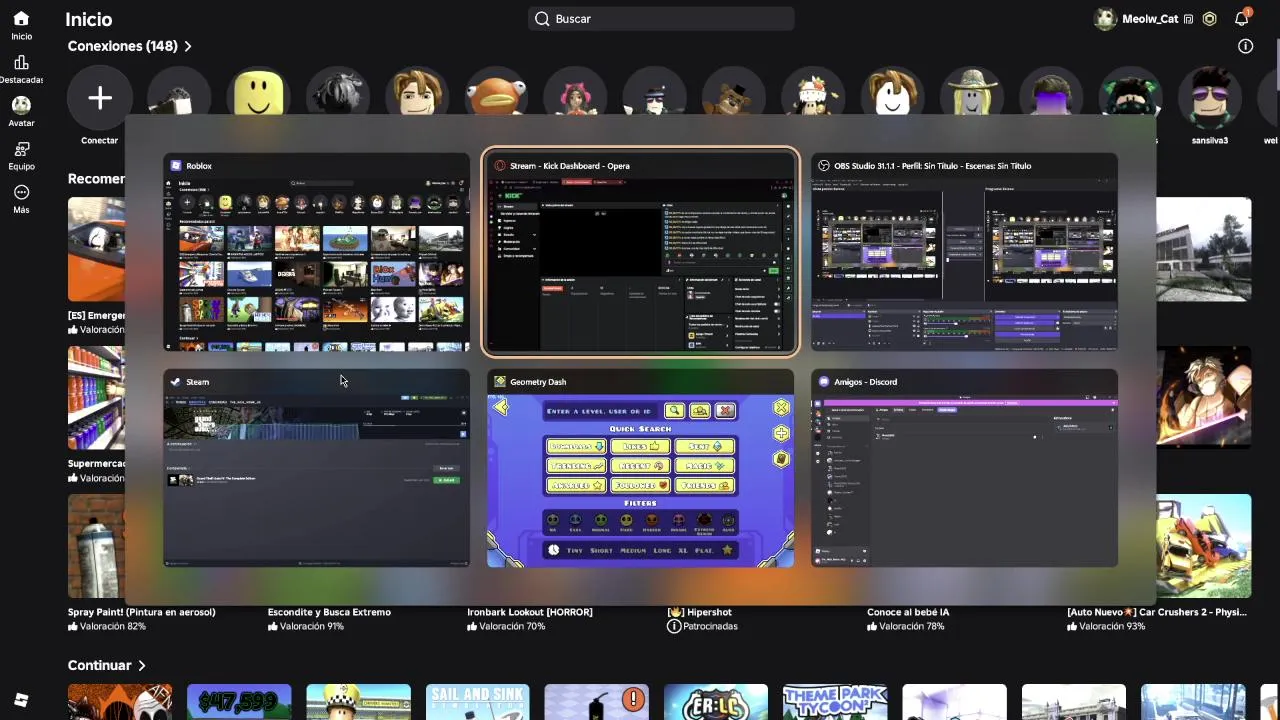
Task: Open Sail and Sink game in Continuar row
Action: point(477,702)
